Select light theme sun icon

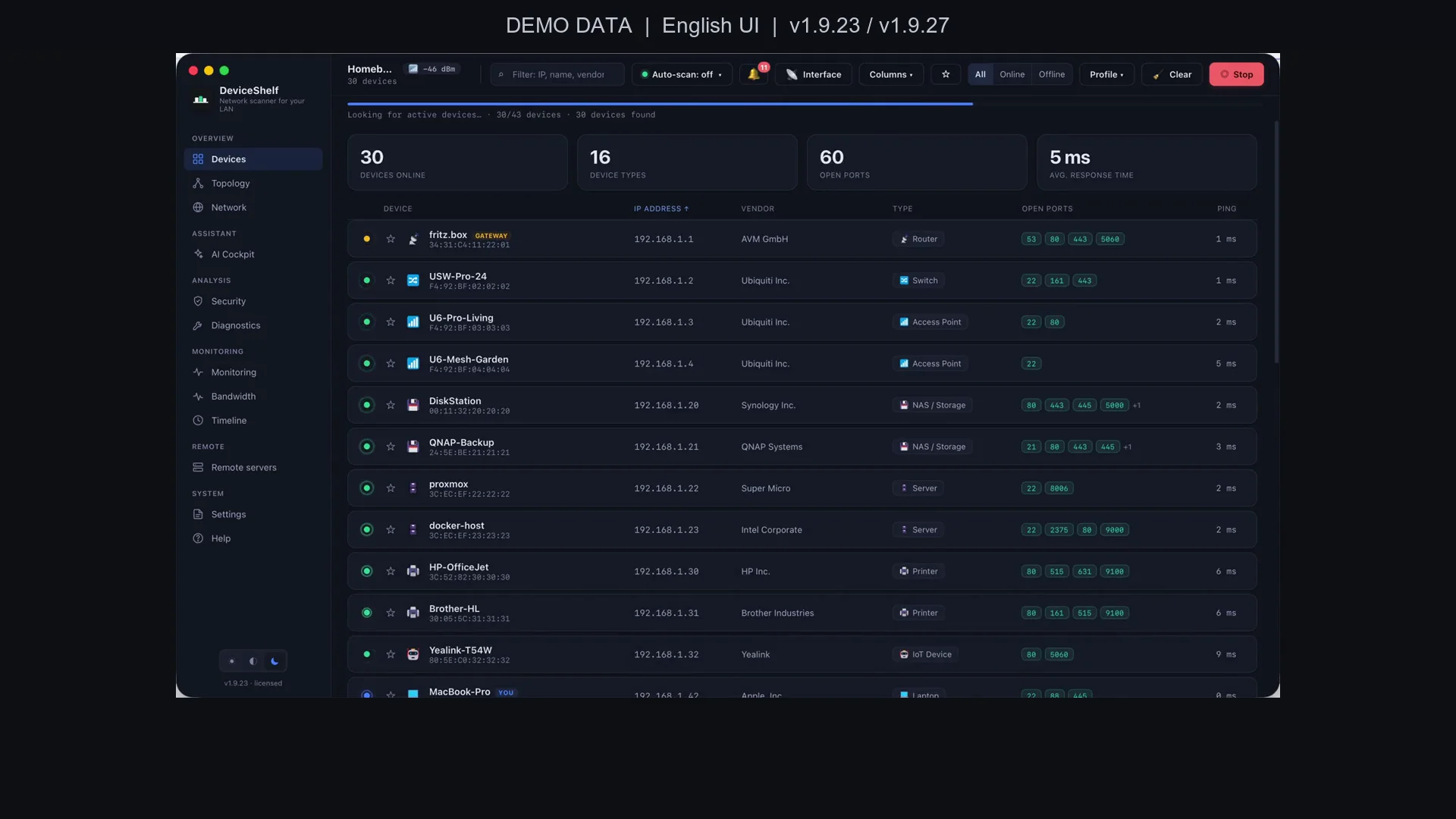232,661
